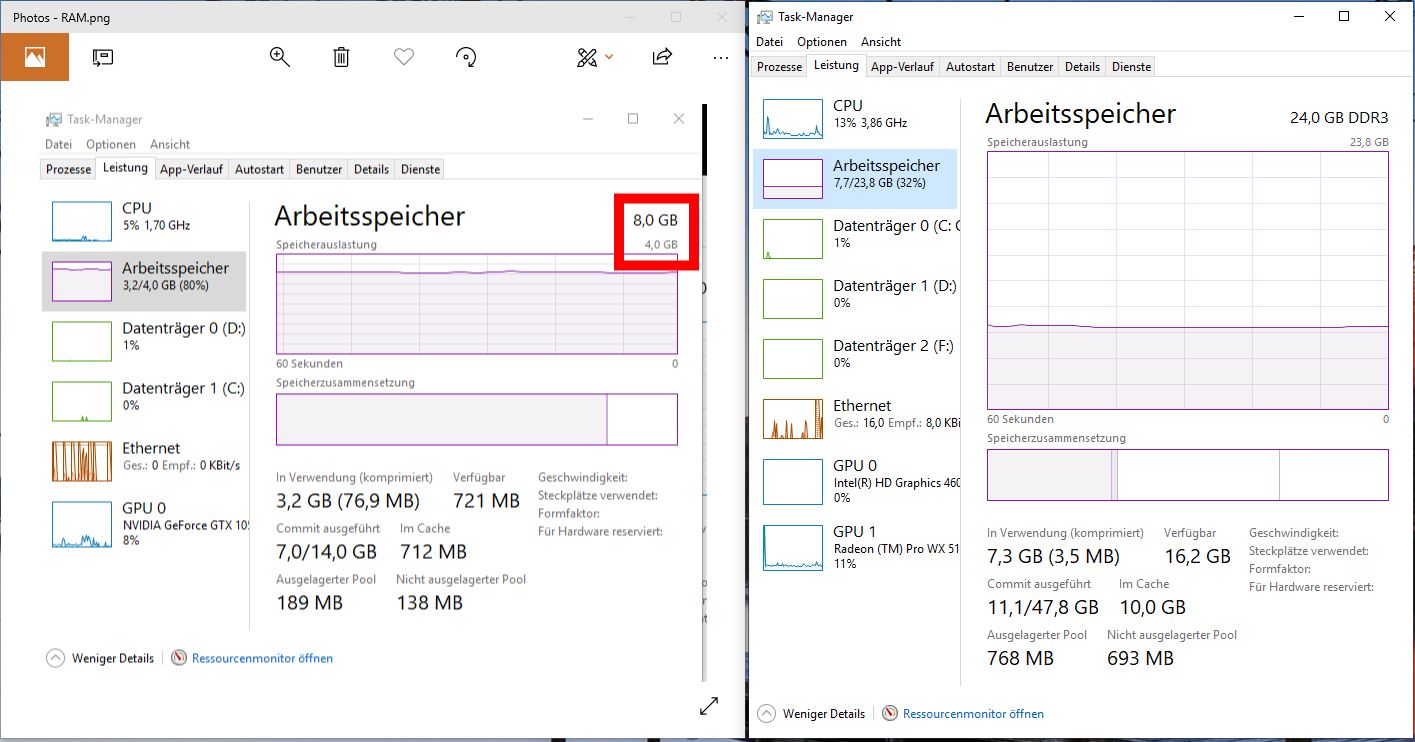Image resolution: width=1415 pixels, height=742 pixels.
Task: Click the Add to creation icon in Photos
Action: point(103,57)
